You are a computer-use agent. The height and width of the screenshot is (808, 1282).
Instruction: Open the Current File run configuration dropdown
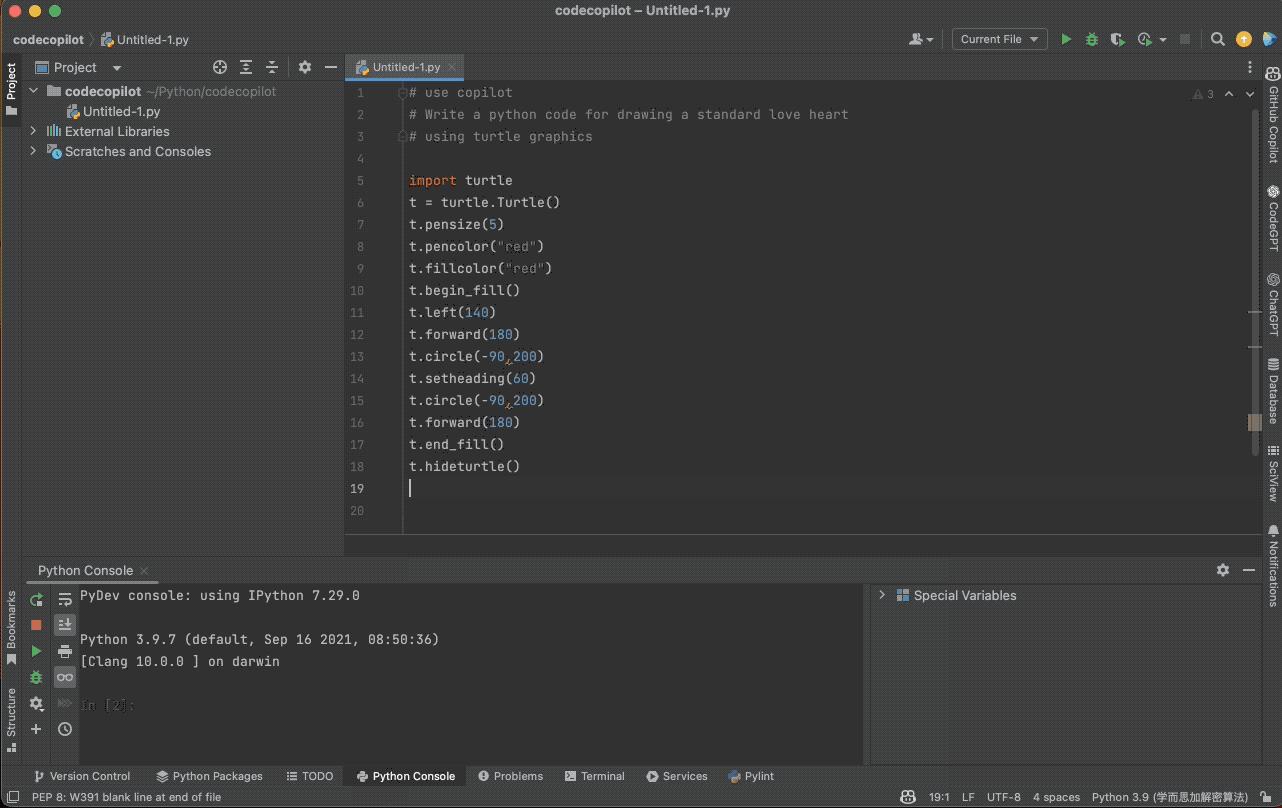[x=999, y=40]
